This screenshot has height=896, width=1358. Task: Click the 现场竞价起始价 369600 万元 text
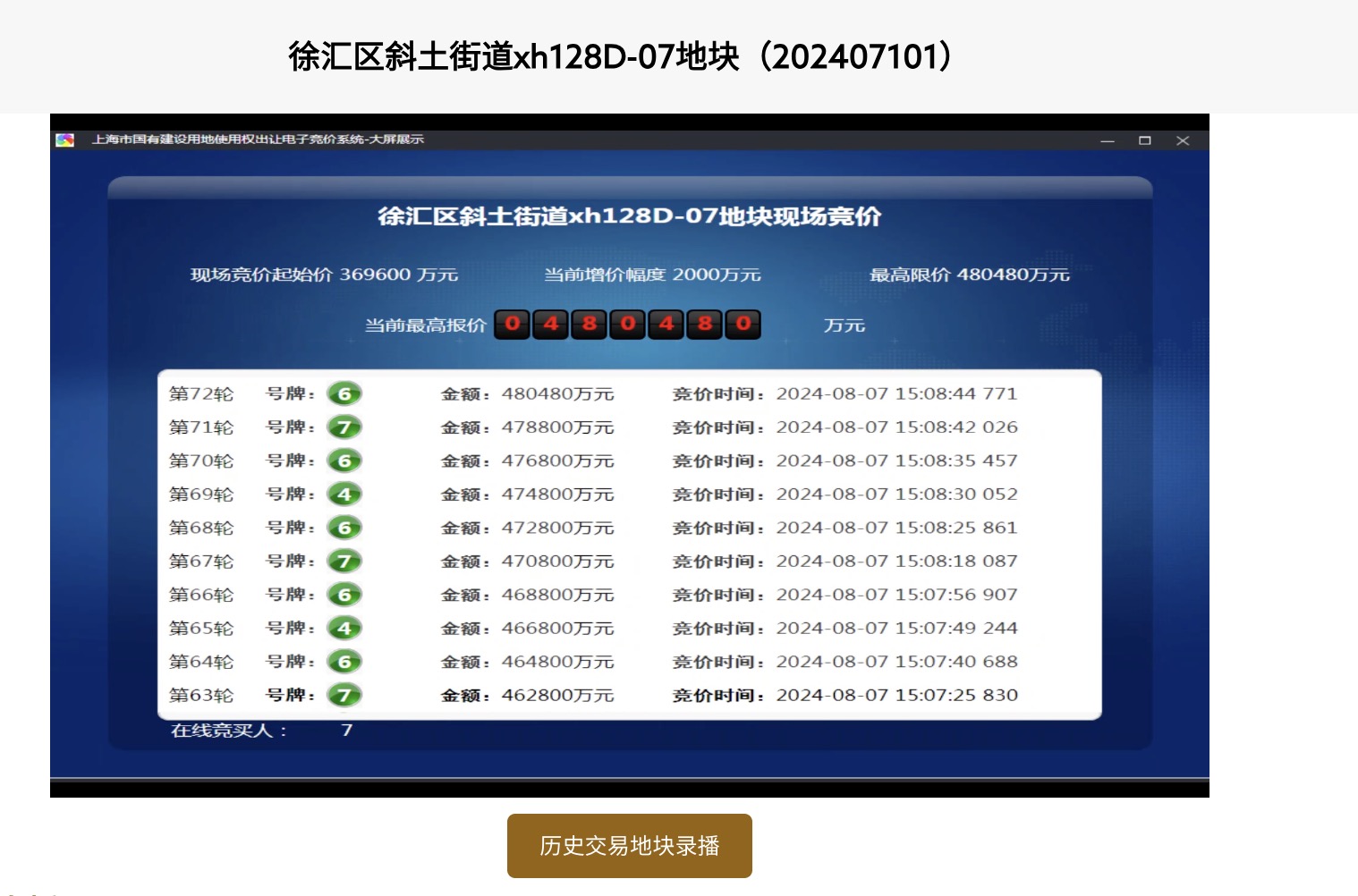click(x=324, y=275)
